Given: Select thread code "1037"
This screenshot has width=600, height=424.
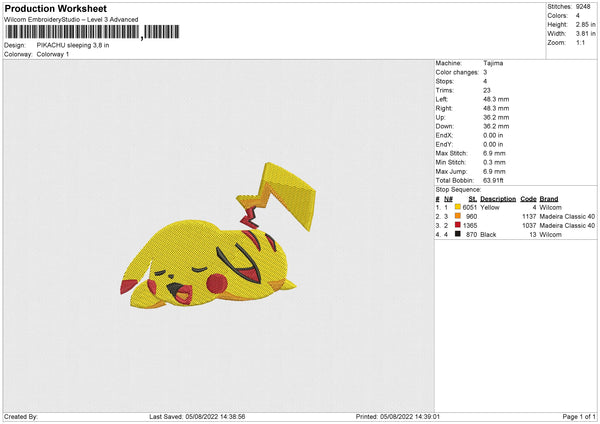Looking at the screenshot, I should 529,225.
